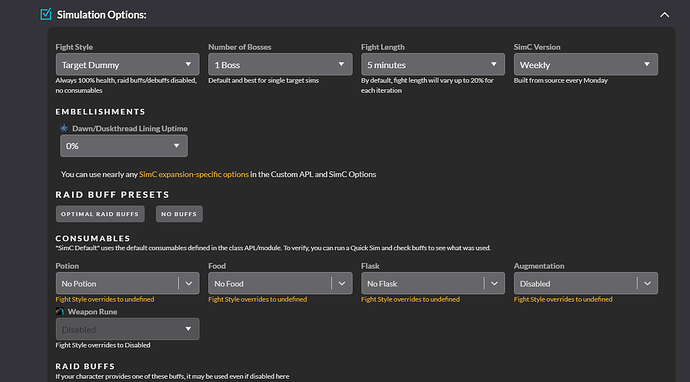The height and width of the screenshot is (382, 690).
Task: Click the Food dropdown arrow icon
Action: 342,283
